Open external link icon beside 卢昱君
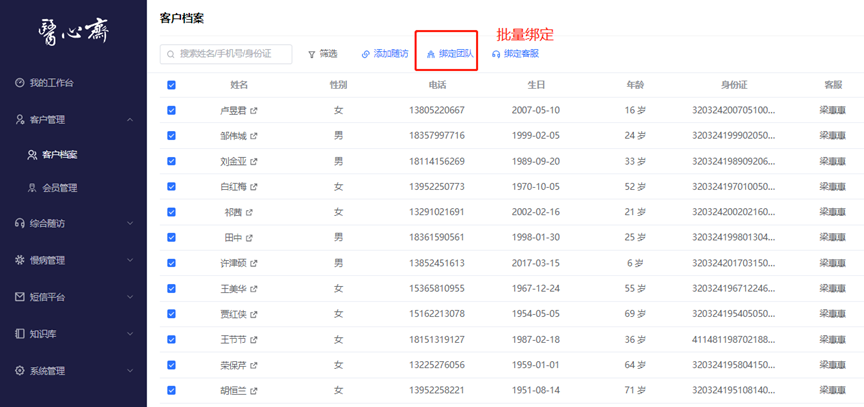This screenshot has width=864, height=407. 253,110
